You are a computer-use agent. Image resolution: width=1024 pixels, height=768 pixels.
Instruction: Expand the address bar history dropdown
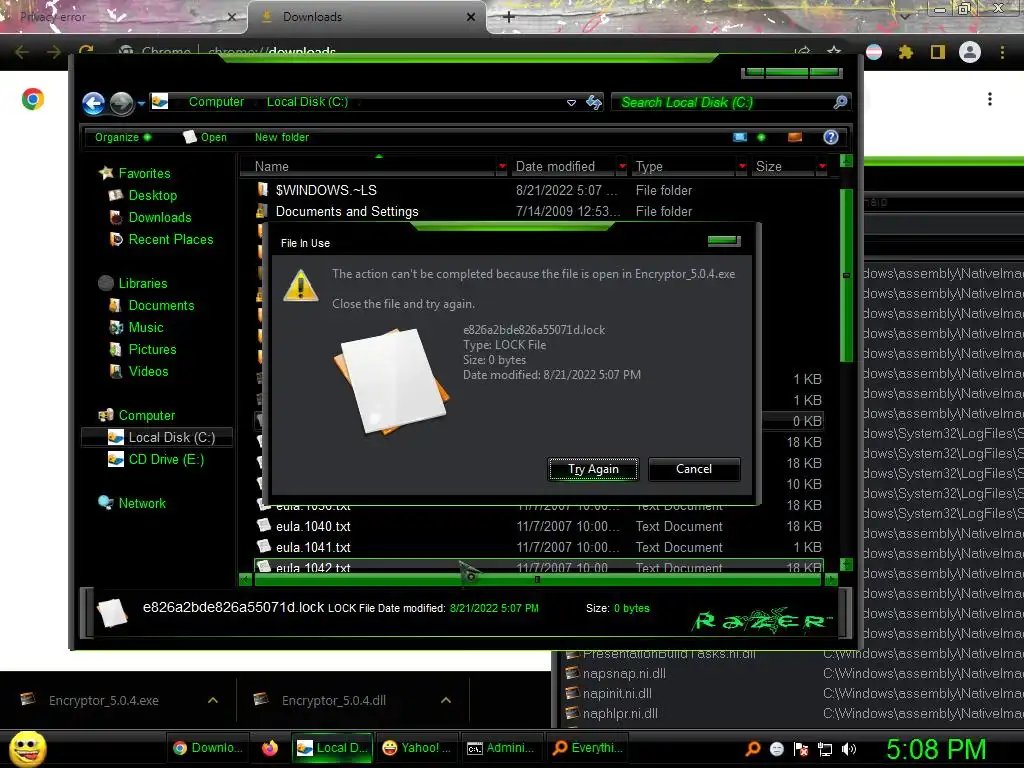[571, 103]
